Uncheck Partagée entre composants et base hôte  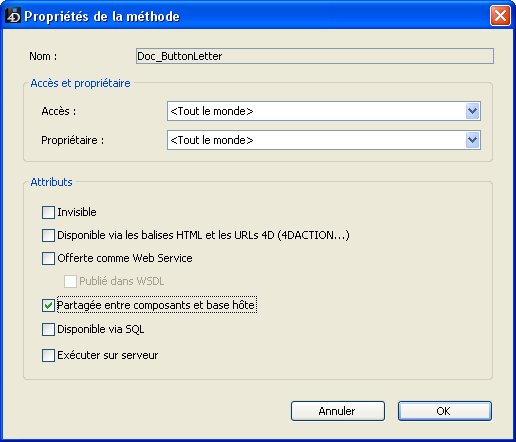[48, 305]
